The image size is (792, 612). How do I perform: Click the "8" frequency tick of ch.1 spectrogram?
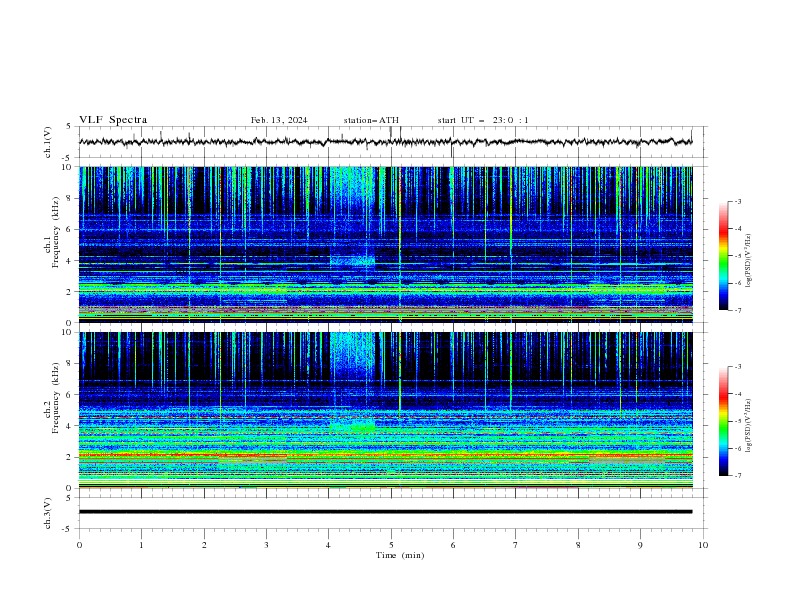click(70, 198)
